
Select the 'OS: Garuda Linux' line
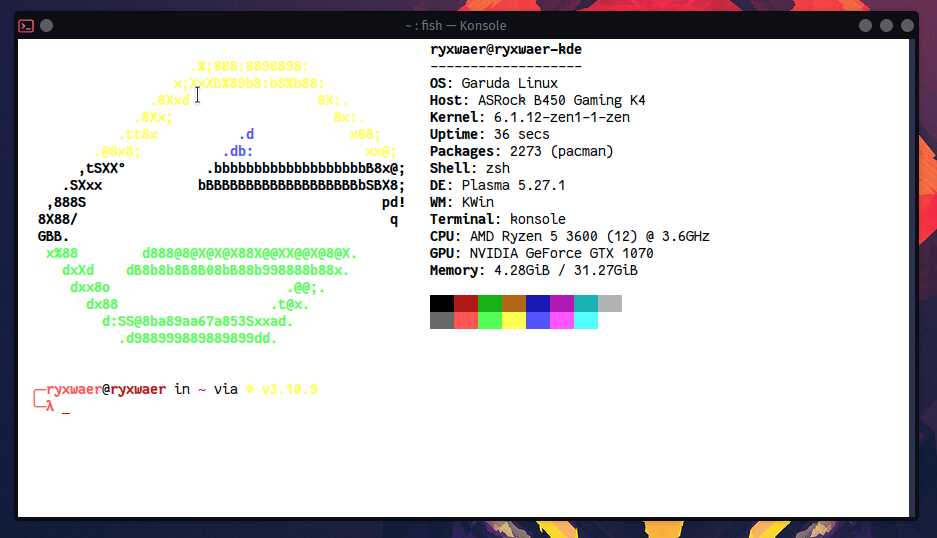tap(494, 83)
